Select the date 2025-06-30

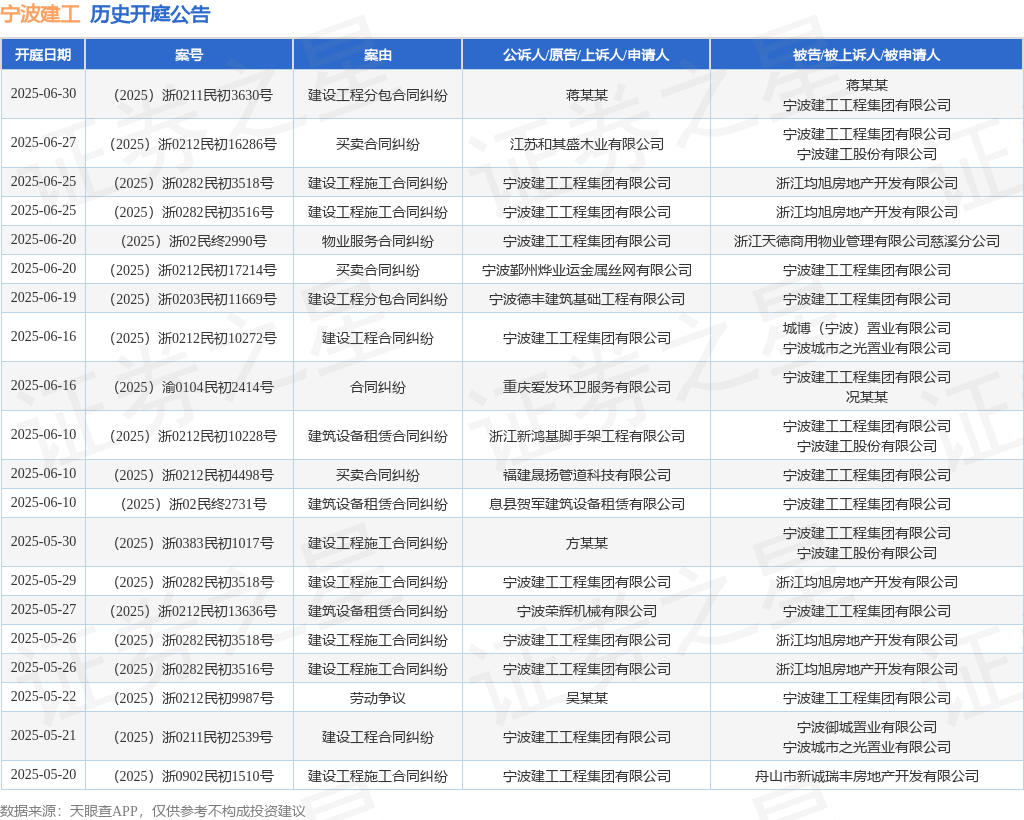(x=43, y=94)
